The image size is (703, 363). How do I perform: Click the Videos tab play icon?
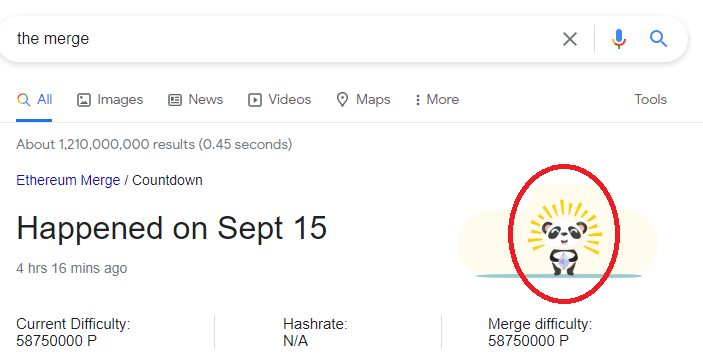click(x=255, y=99)
